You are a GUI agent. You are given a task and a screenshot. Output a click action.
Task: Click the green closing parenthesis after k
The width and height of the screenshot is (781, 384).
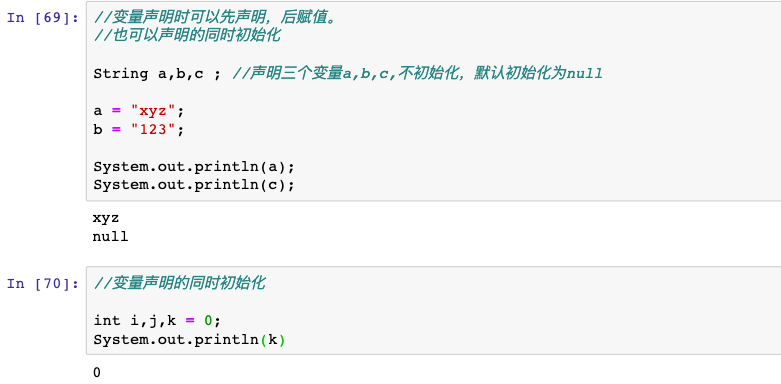click(282, 340)
